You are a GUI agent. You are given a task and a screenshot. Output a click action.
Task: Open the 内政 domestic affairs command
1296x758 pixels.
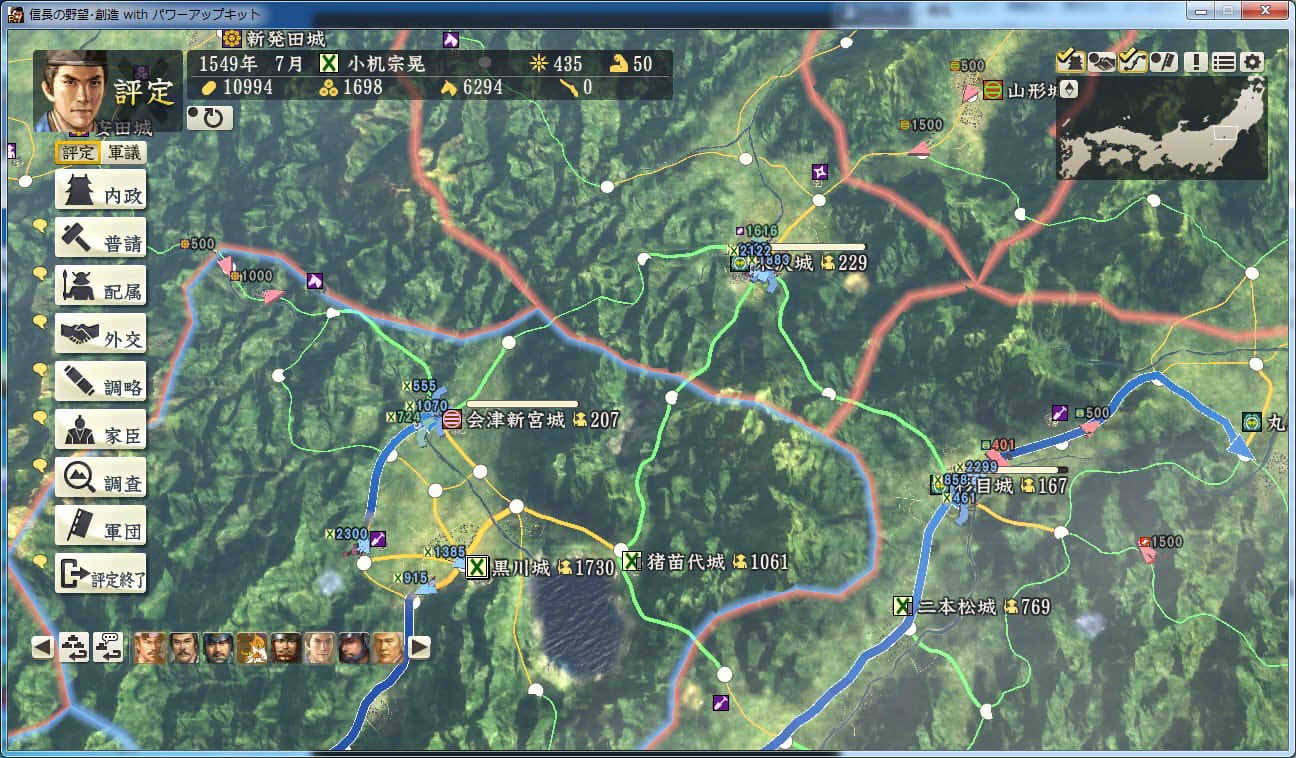tap(100, 191)
